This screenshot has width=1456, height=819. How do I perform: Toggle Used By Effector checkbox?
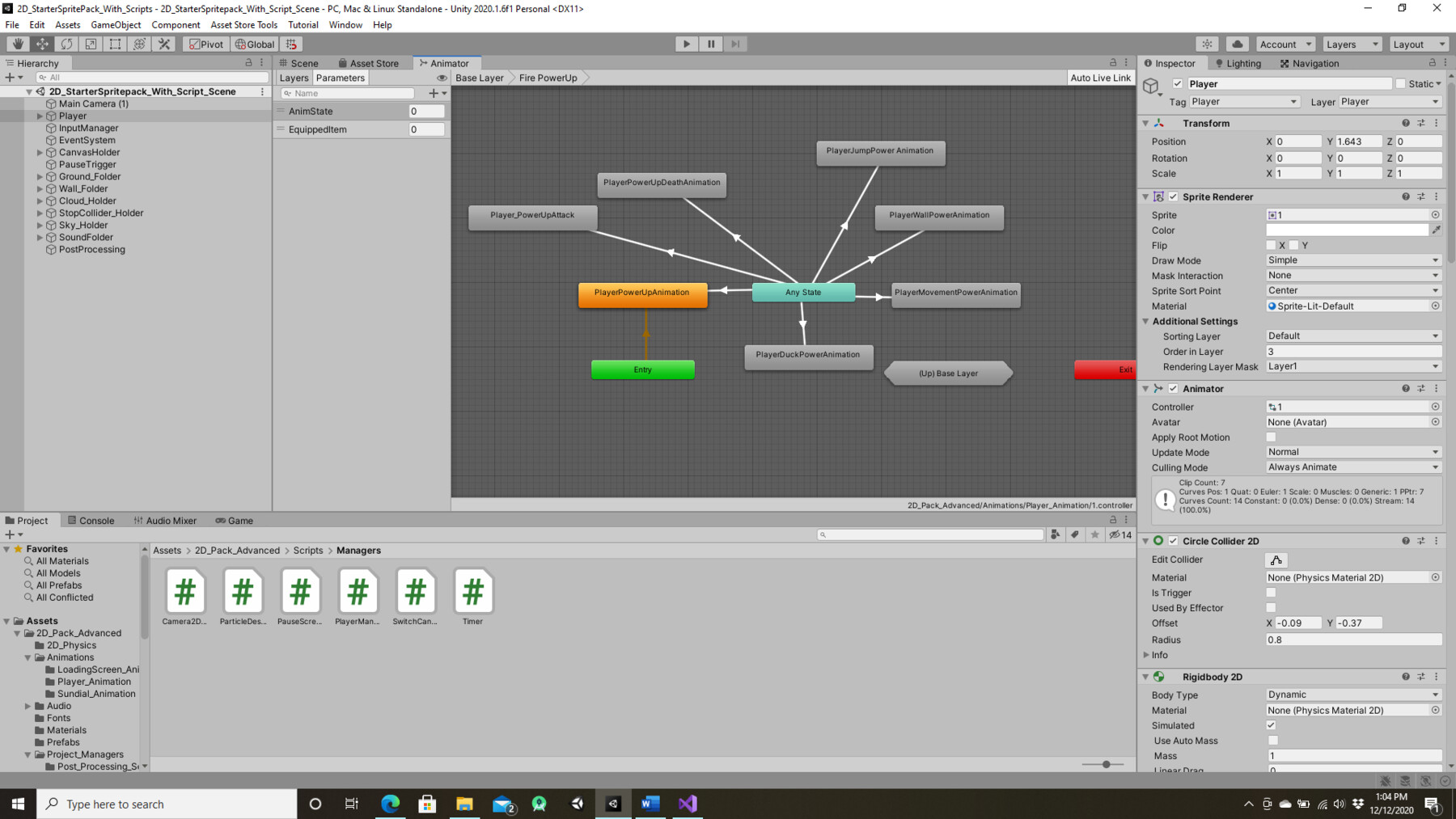pos(1271,608)
